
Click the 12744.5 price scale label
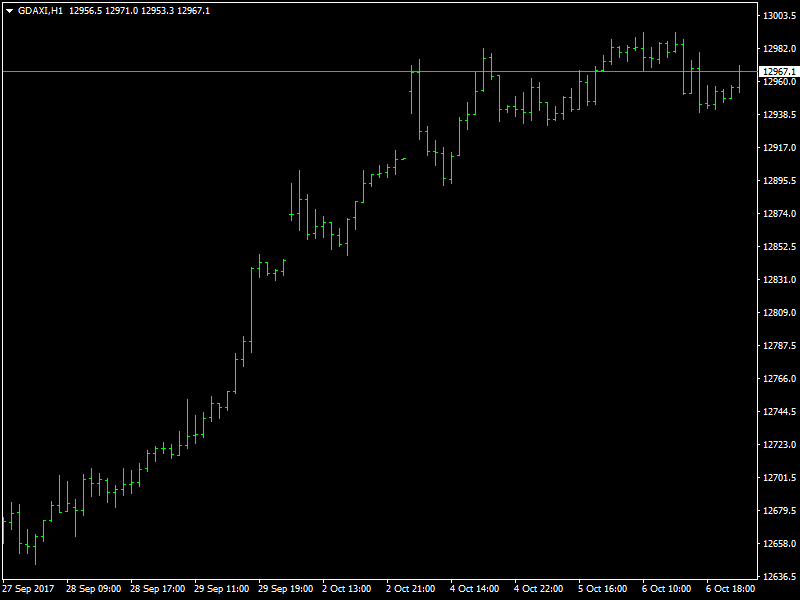(779, 411)
